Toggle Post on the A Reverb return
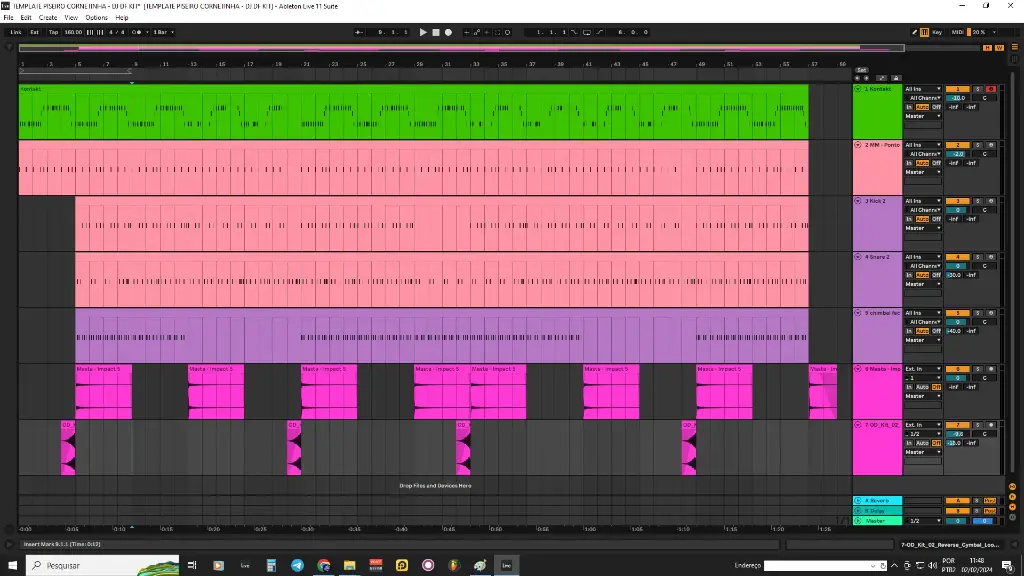This screenshot has height=576, width=1024. pyautogui.click(x=990, y=501)
